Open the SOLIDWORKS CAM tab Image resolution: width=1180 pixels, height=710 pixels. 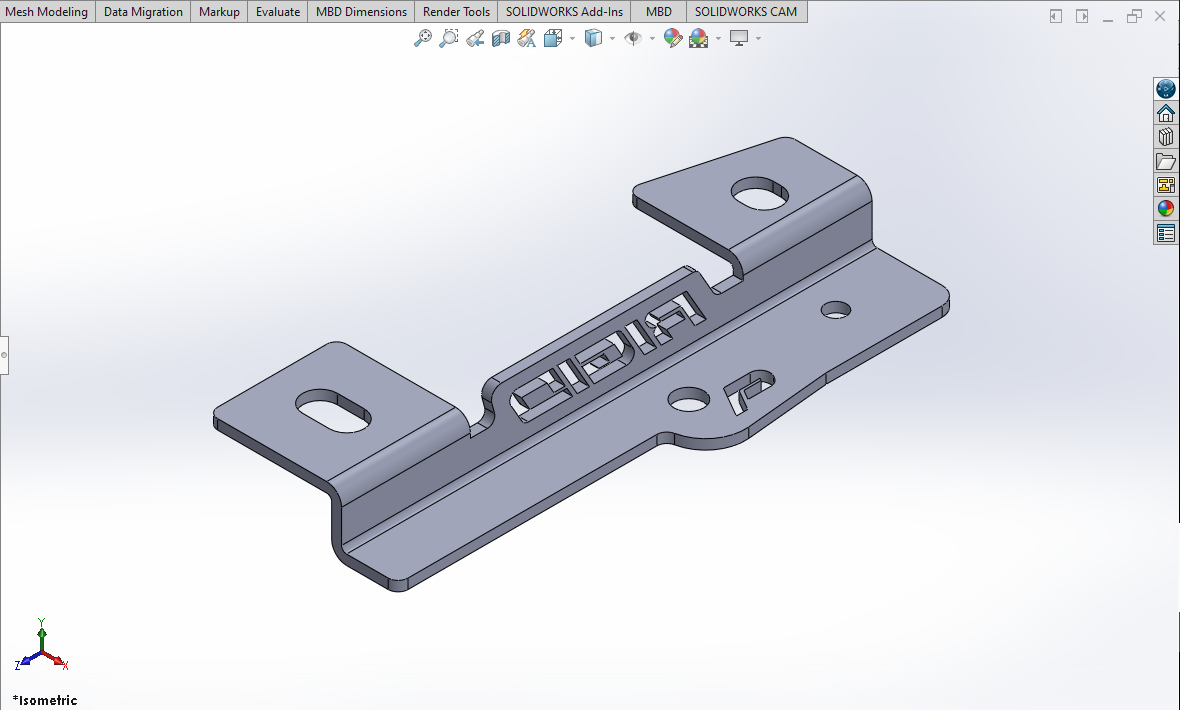point(745,12)
